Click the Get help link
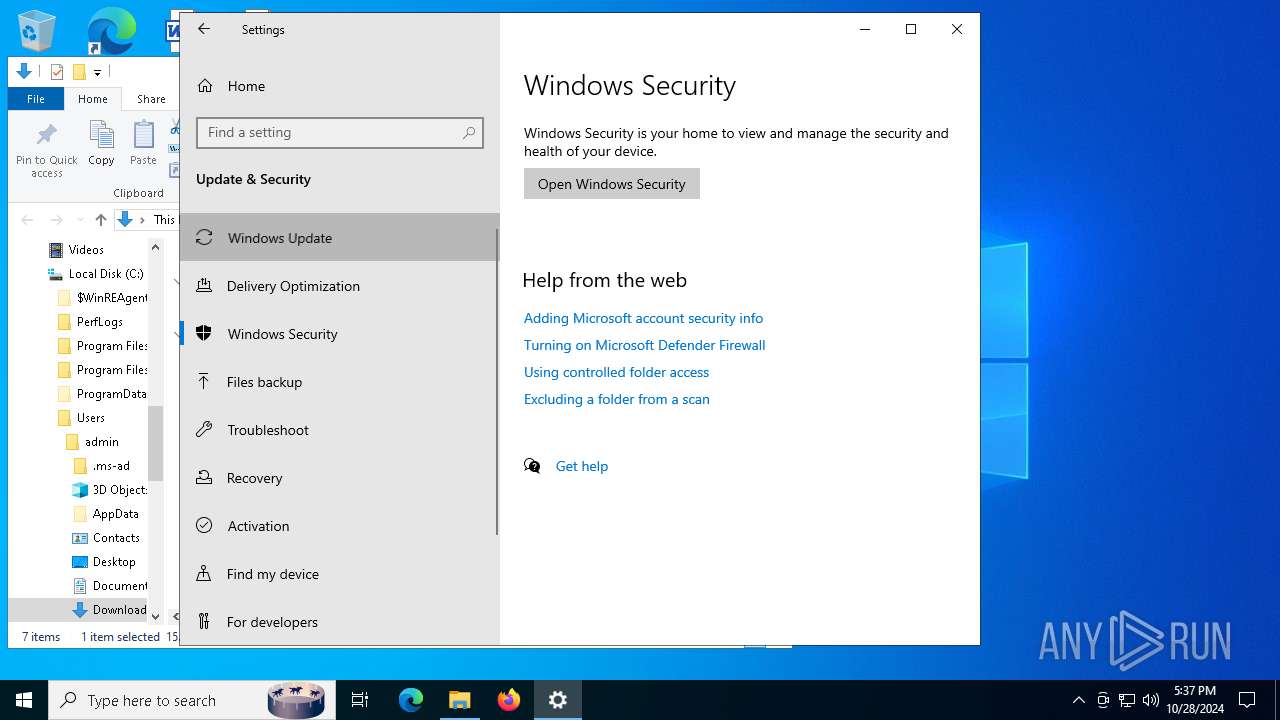This screenshot has height=720, width=1280. 581,466
